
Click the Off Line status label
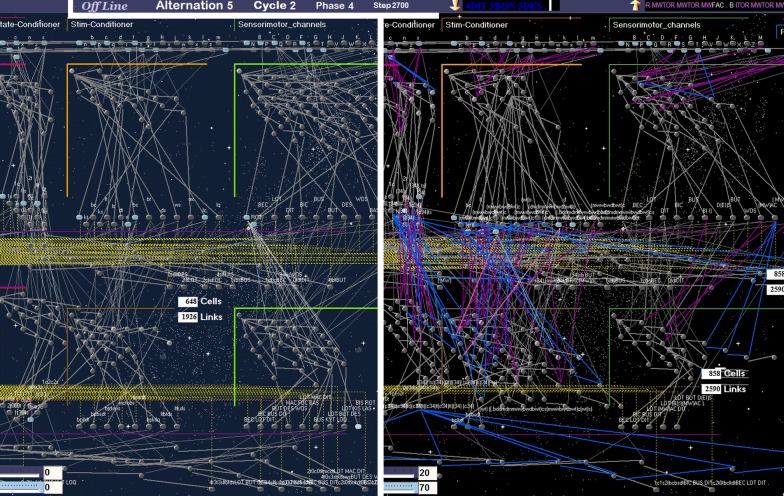pyautogui.click(x=104, y=6)
